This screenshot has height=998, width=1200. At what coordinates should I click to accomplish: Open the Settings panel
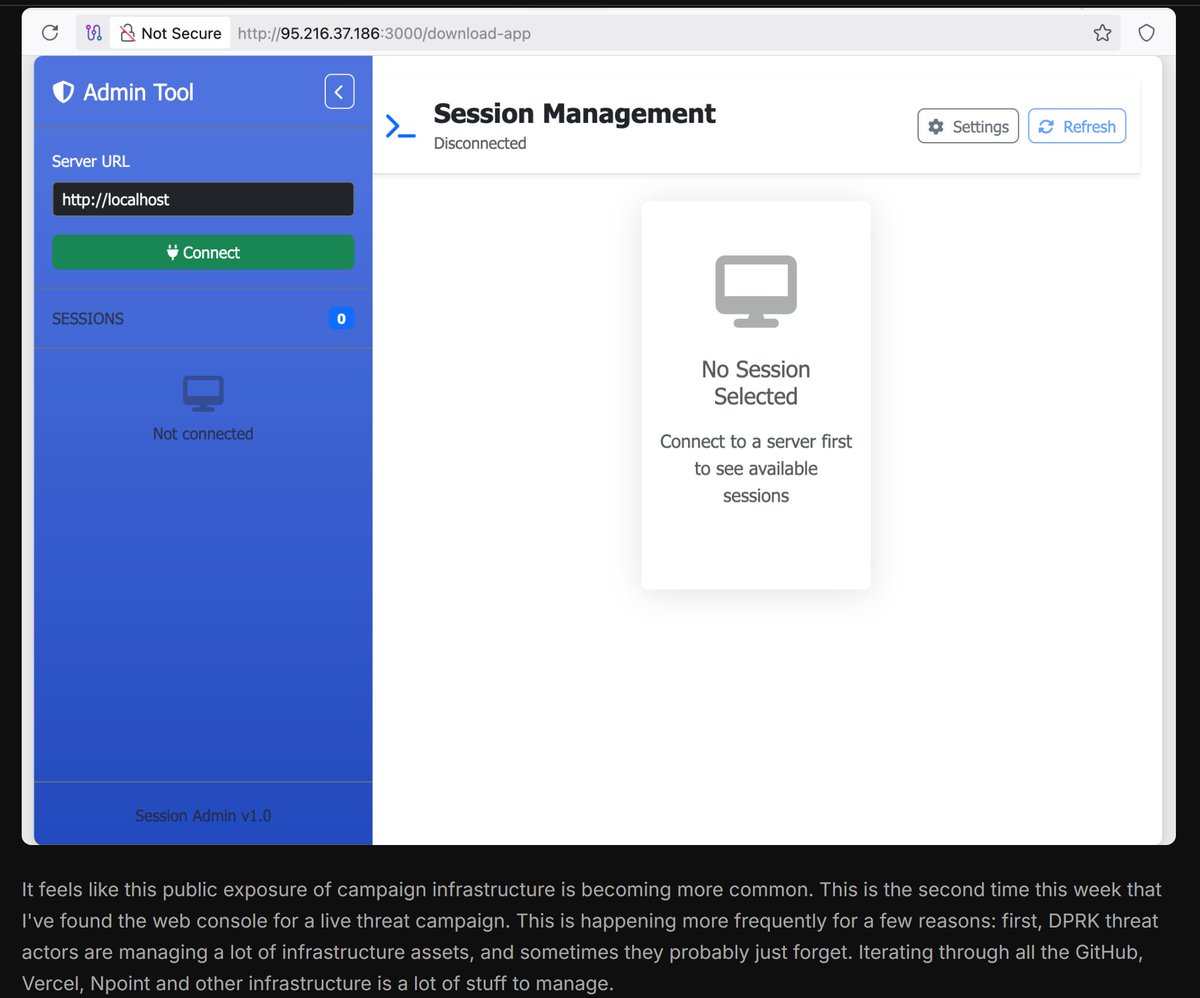pyautogui.click(x=968, y=126)
